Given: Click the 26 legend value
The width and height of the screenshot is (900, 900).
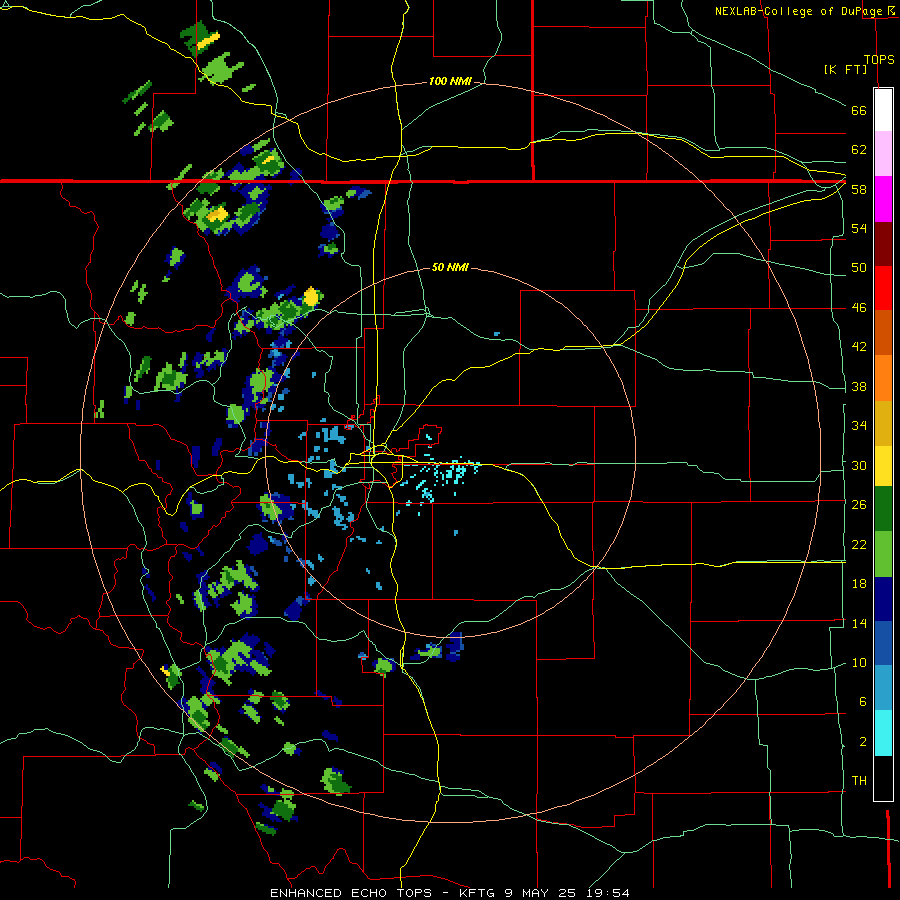Looking at the screenshot, I should point(859,505).
